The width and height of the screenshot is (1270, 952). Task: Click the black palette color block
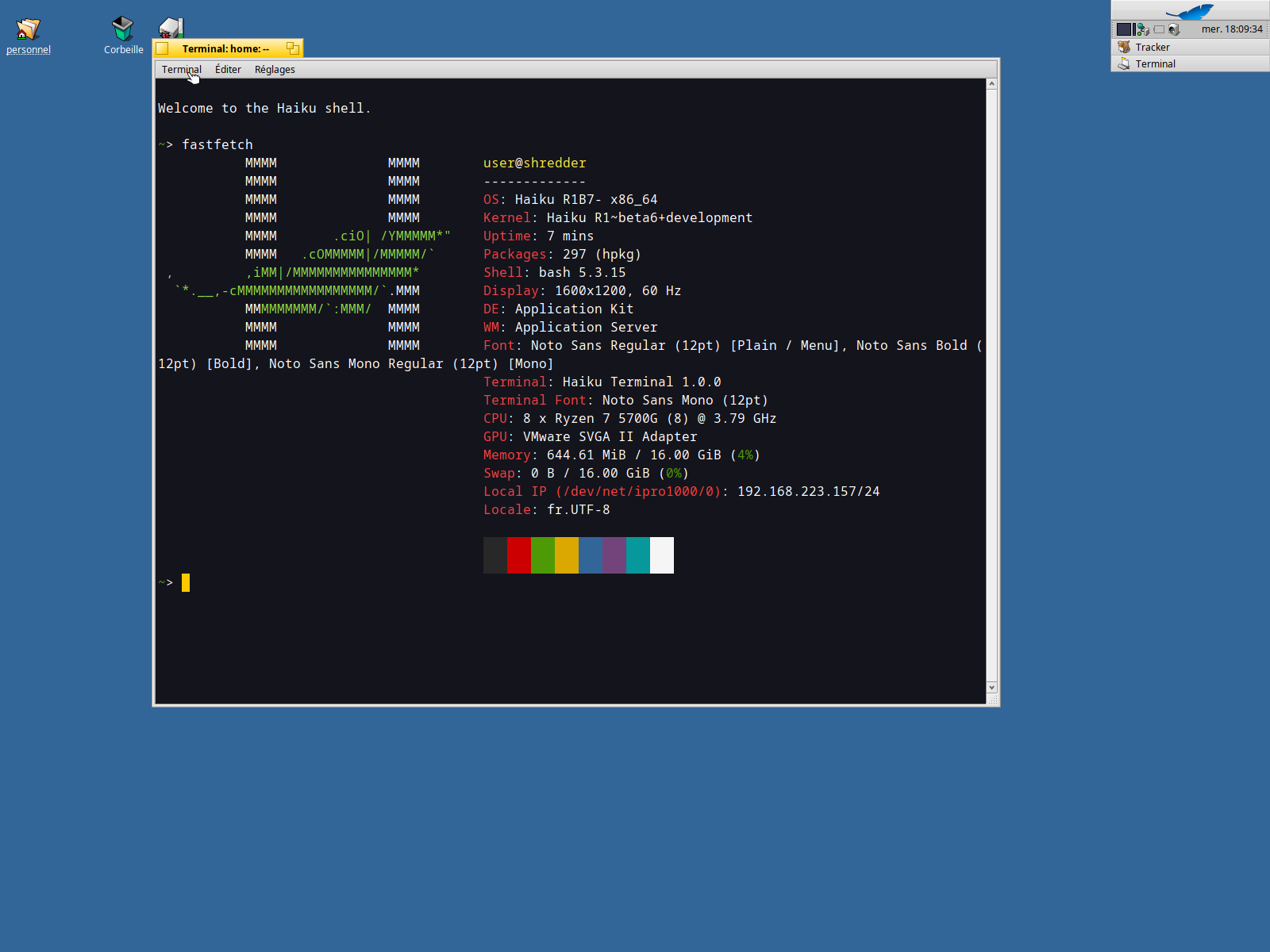[495, 555]
